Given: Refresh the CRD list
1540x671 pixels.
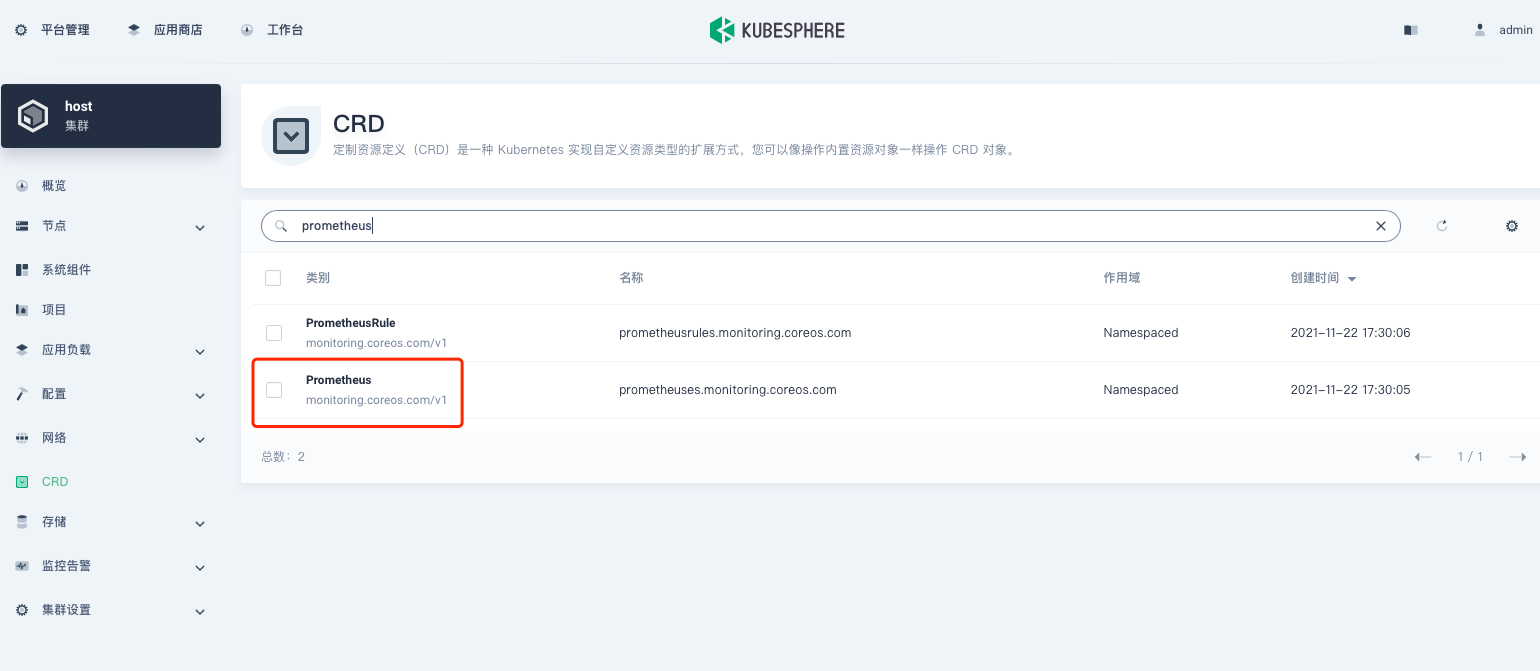Looking at the screenshot, I should click(1442, 226).
